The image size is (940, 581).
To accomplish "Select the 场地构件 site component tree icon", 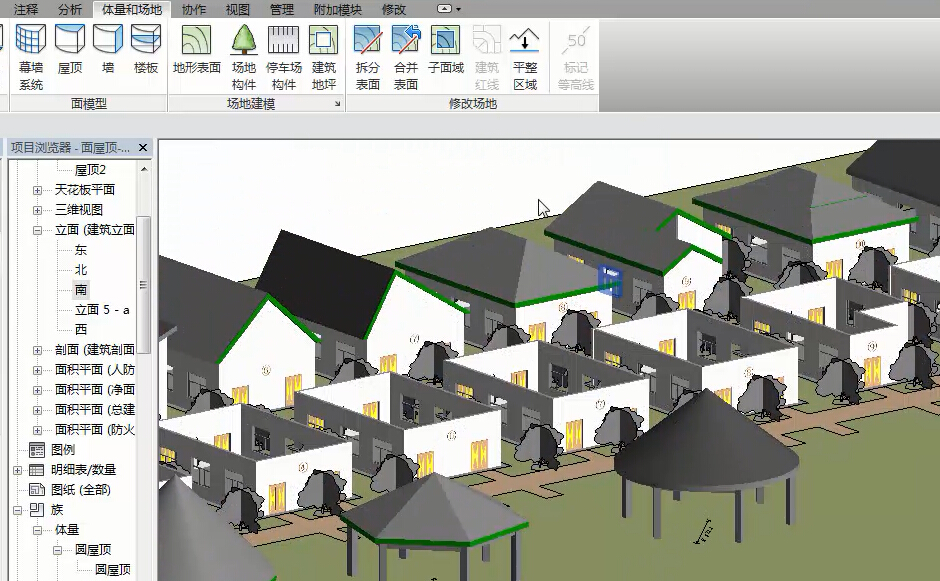I will coord(244,55).
